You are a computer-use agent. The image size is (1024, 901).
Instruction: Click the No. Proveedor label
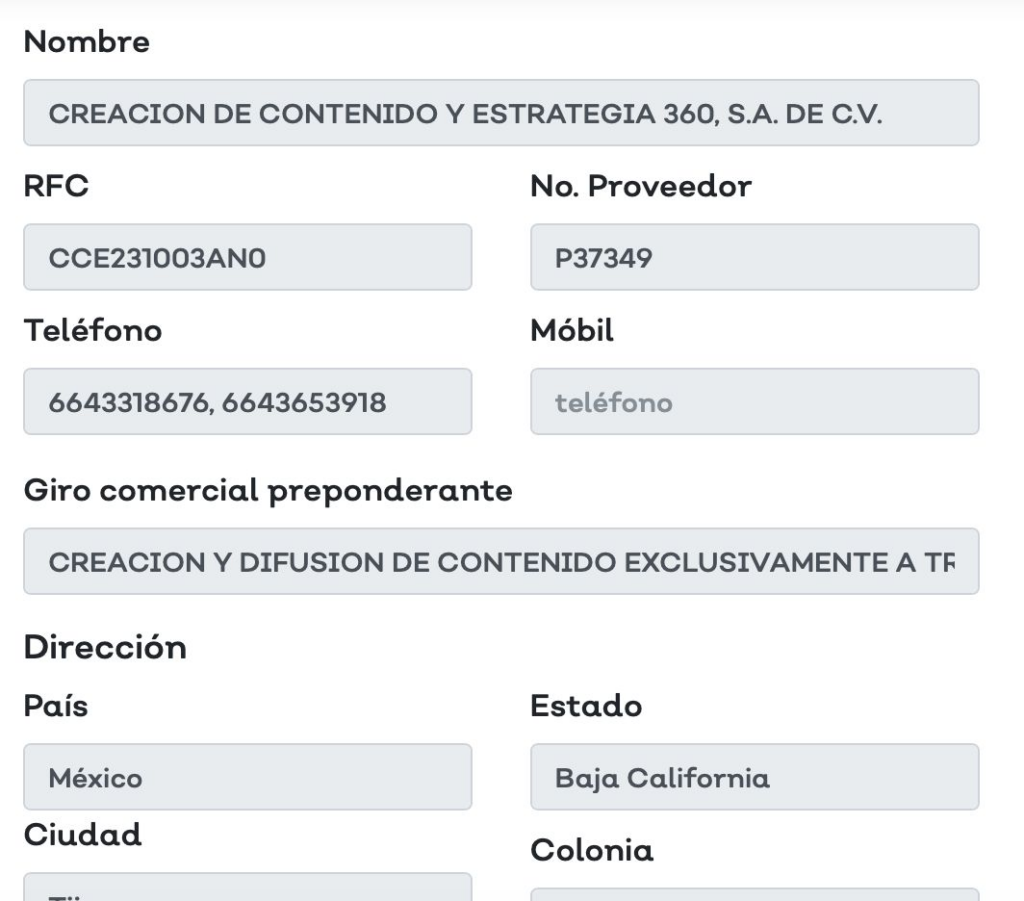coord(640,187)
